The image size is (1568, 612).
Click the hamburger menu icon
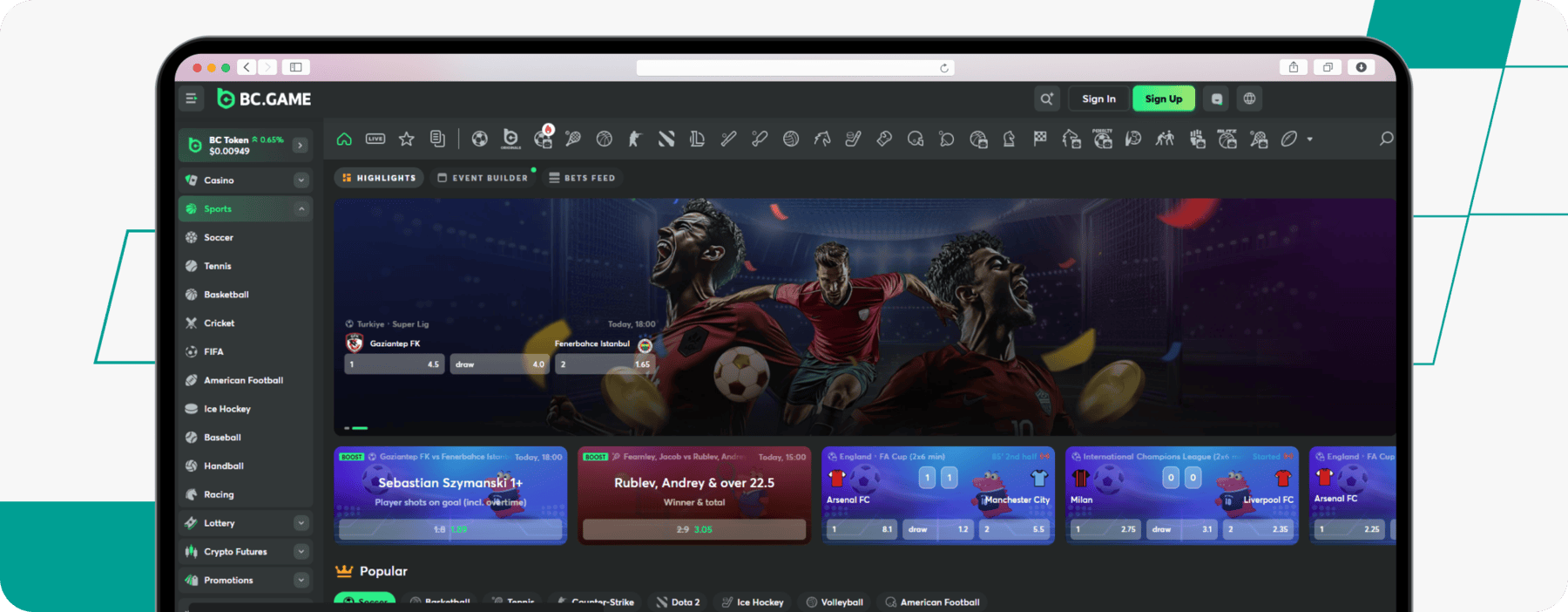[192, 99]
